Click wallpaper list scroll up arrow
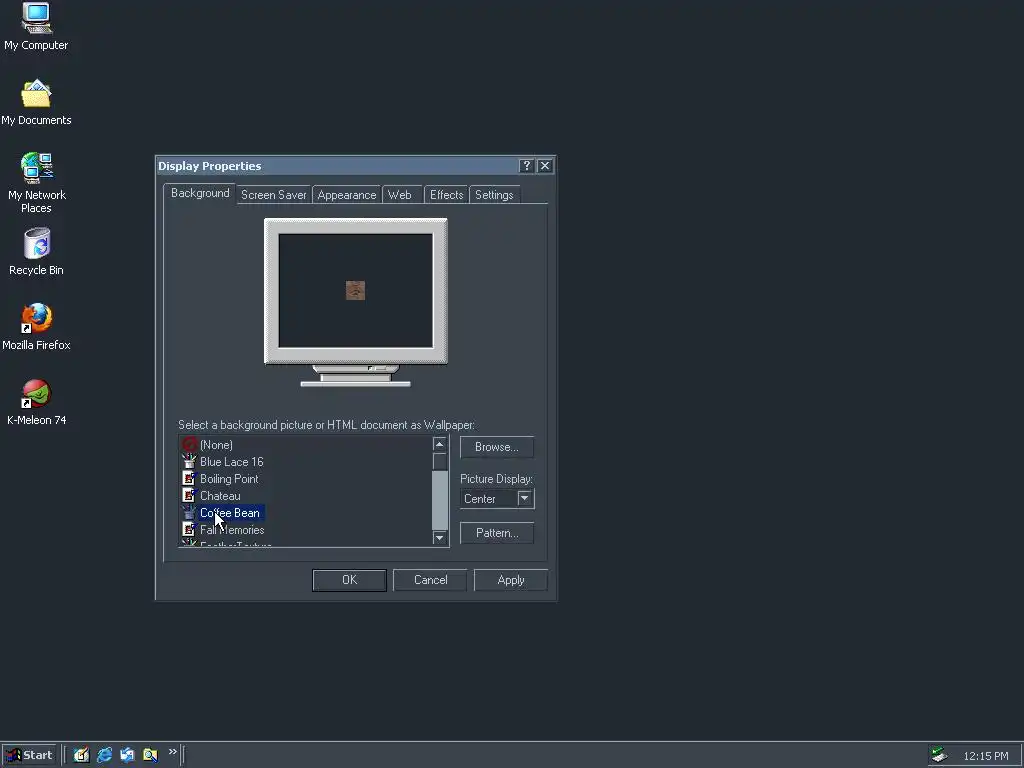The width and height of the screenshot is (1024, 768). pyautogui.click(x=440, y=444)
